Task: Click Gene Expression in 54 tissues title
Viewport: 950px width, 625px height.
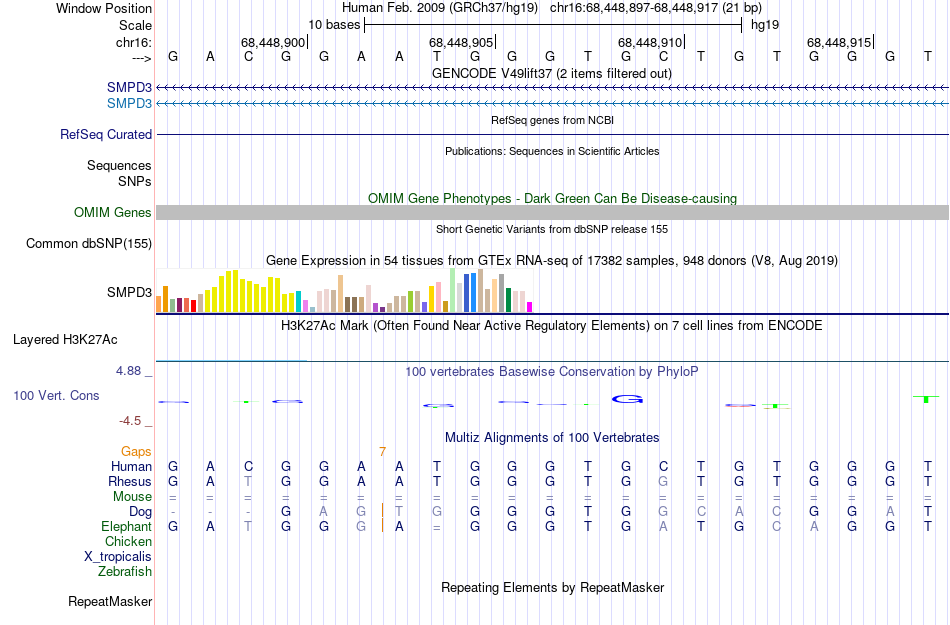Action: (x=552, y=260)
